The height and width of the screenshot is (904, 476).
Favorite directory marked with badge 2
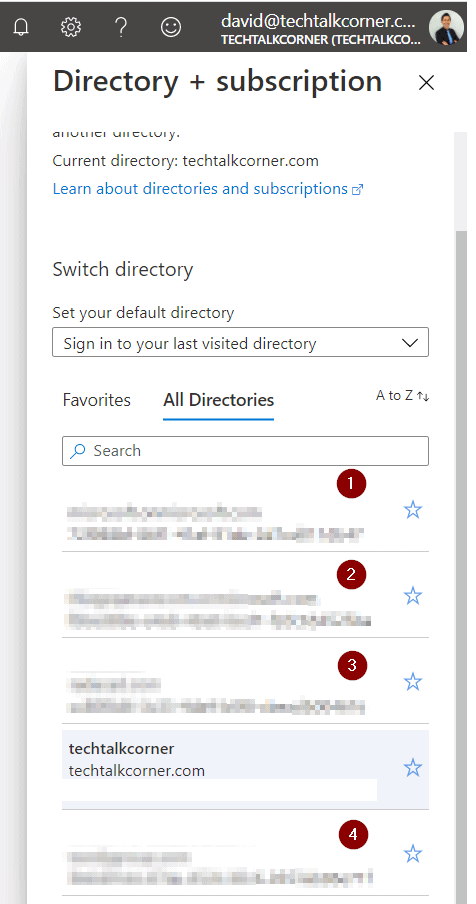click(413, 596)
